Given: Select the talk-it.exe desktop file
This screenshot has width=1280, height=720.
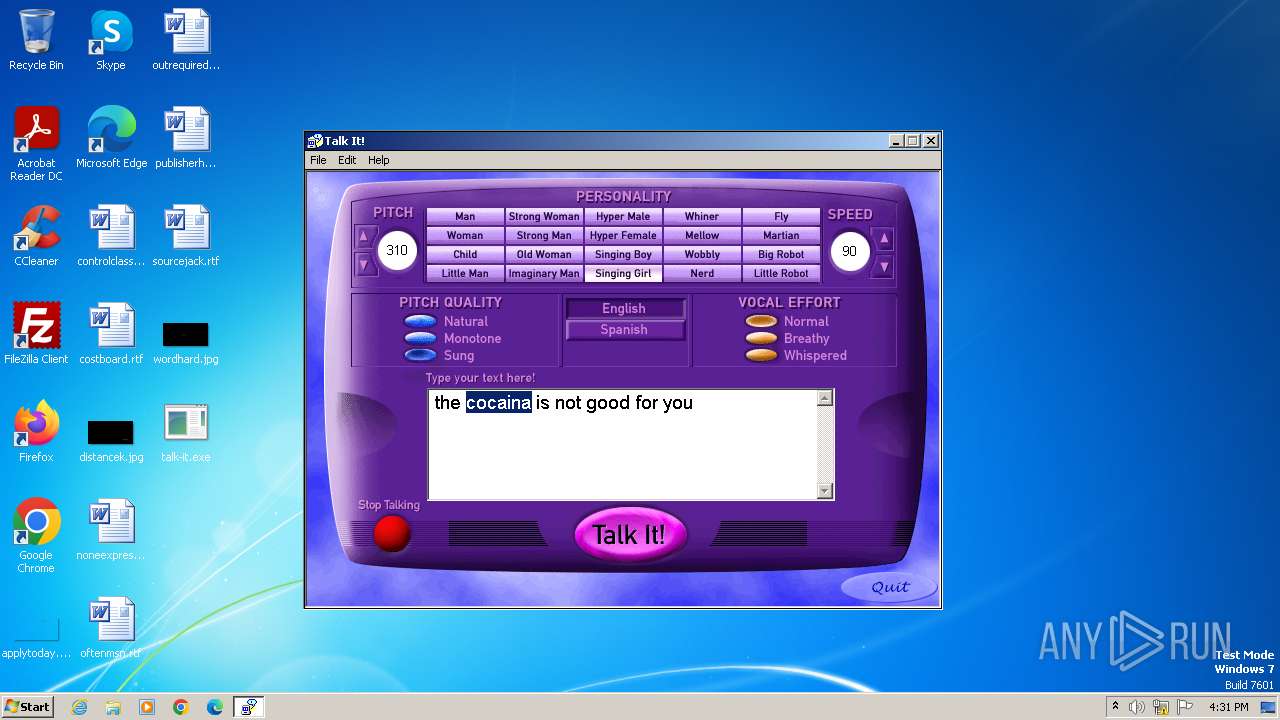Looking at the screenshot, I should tap(186, 432).
